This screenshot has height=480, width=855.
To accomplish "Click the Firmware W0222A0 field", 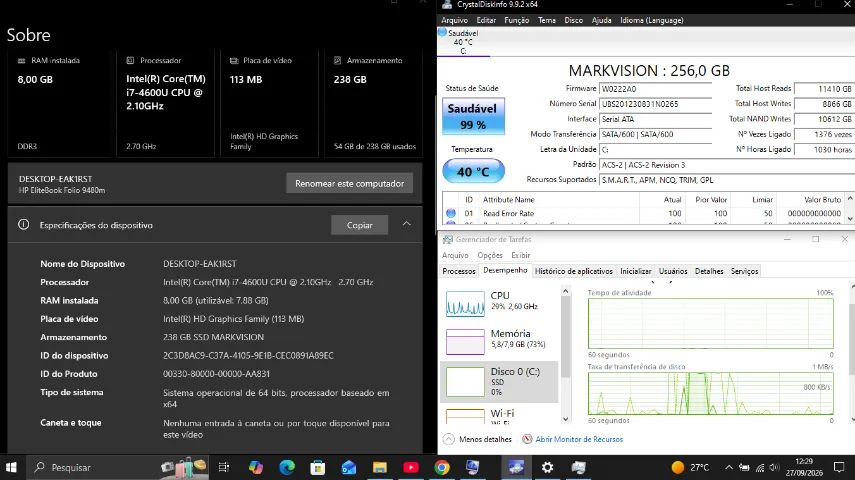I will pos(655,89).
